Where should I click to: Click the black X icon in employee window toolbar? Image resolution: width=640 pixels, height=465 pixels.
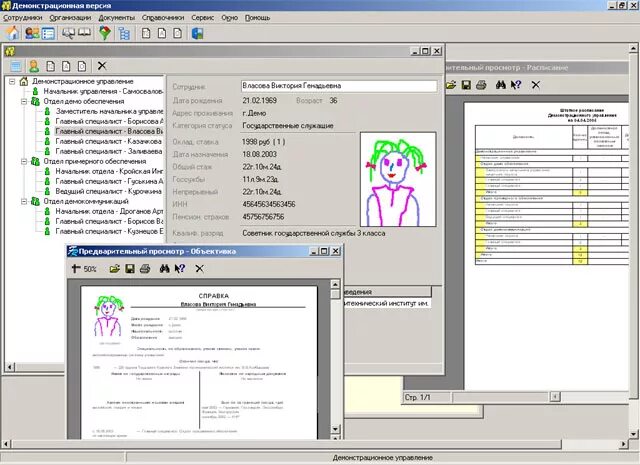[102, 65]
